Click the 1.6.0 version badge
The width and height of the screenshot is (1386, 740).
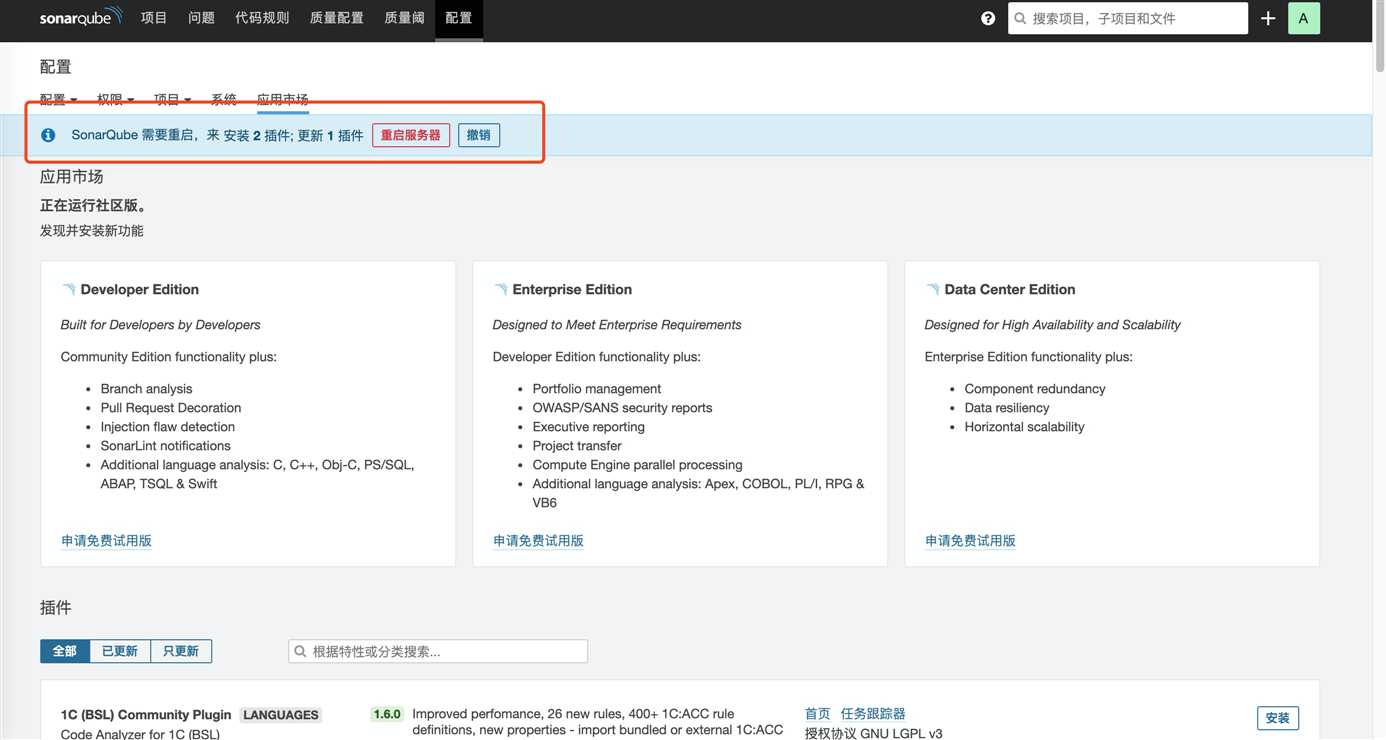[x=387, y=714]
